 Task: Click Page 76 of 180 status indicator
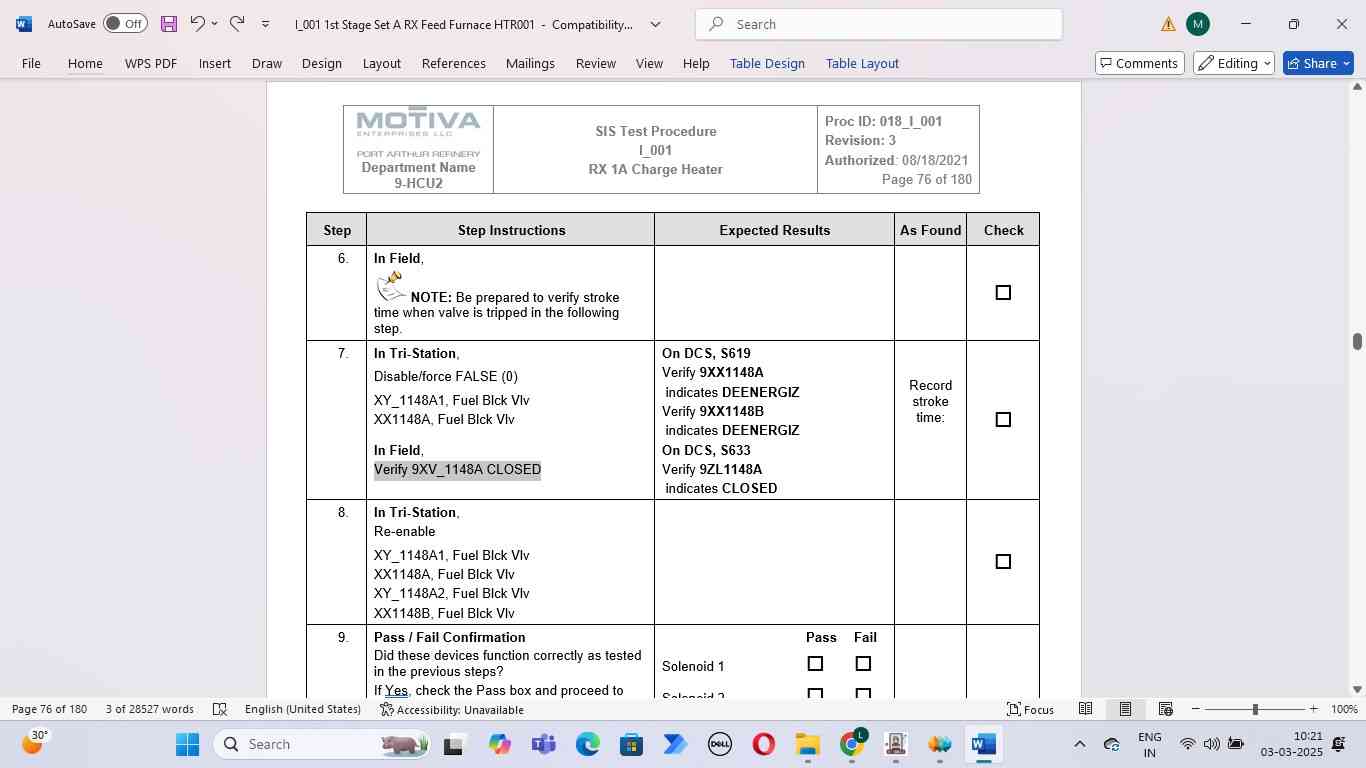(50, 709)
